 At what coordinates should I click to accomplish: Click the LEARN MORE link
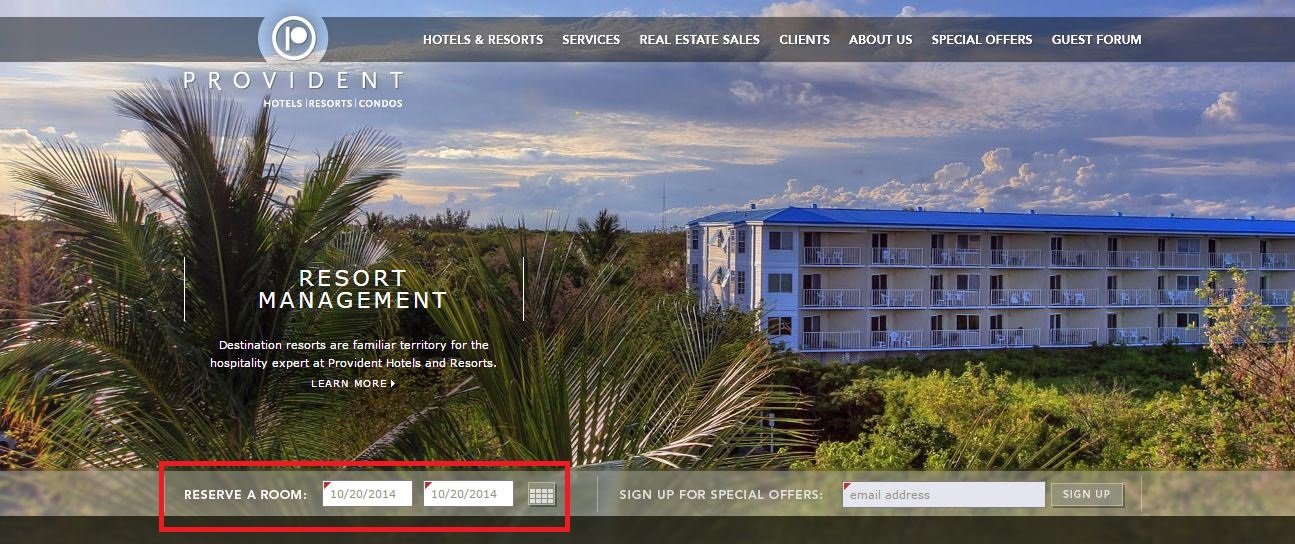(x=349, y=384)
